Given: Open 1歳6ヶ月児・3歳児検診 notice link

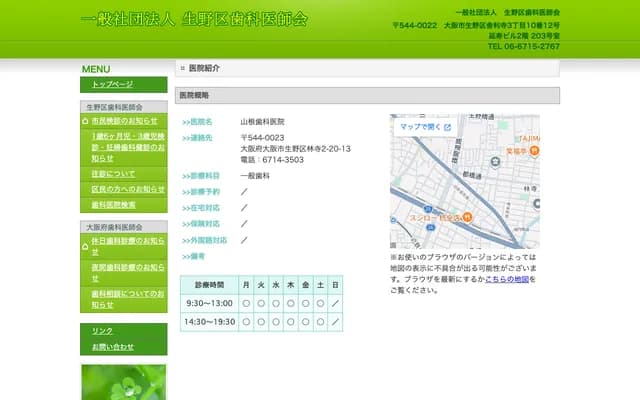Looking at the screenshot, I should [x=126, y=146].
